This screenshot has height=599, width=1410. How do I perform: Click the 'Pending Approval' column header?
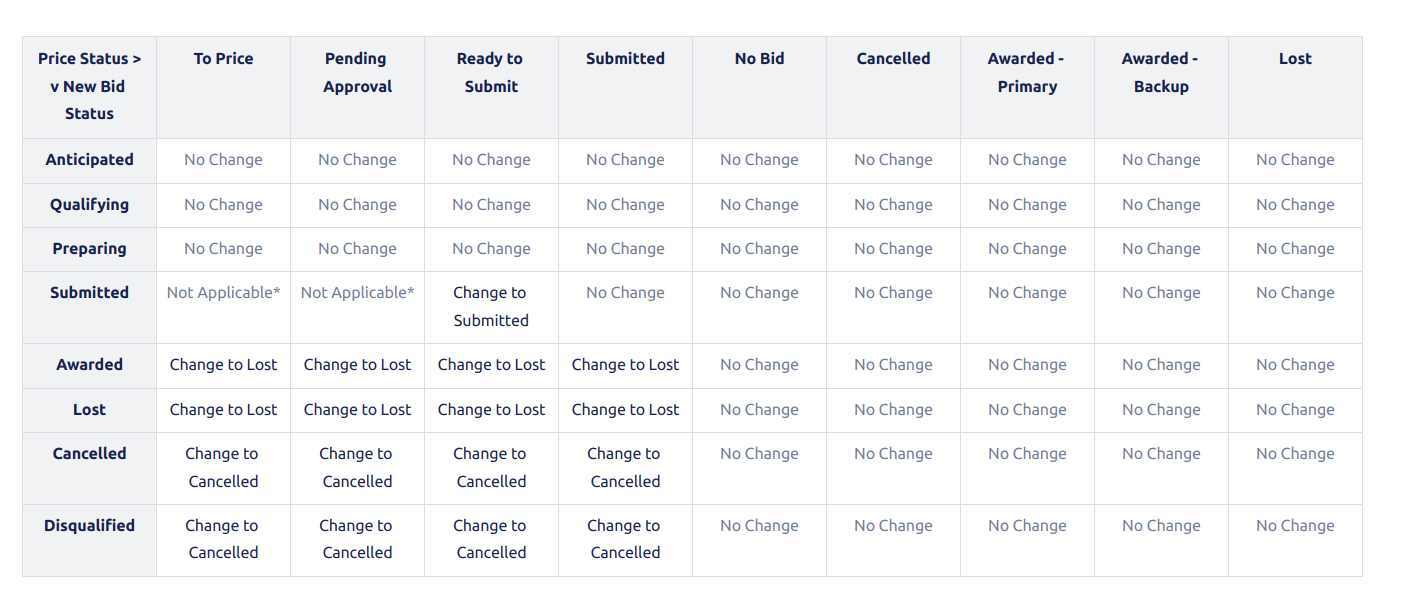pyautogui.click(x=357, y=73)
